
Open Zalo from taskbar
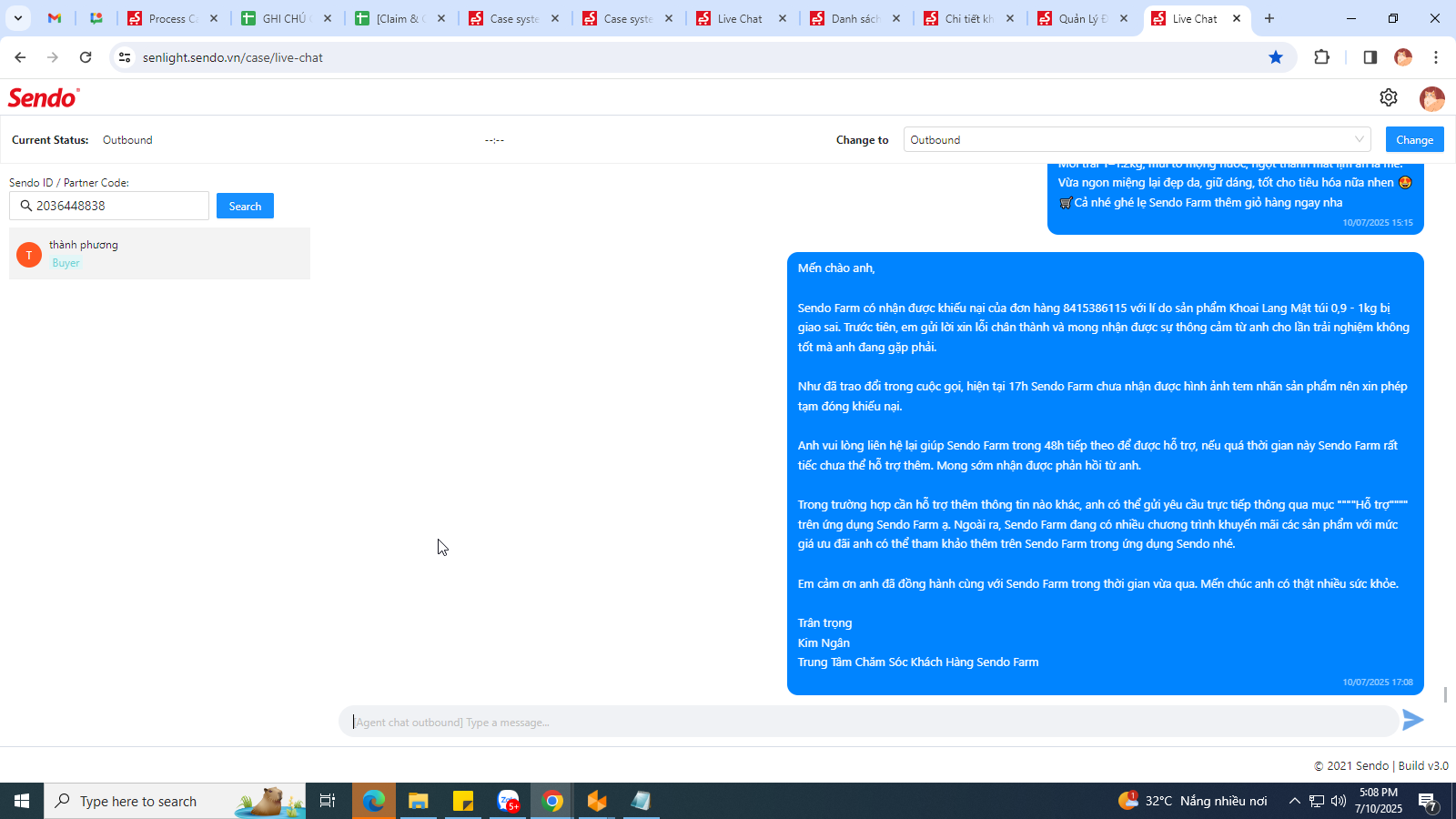(508, 801)
